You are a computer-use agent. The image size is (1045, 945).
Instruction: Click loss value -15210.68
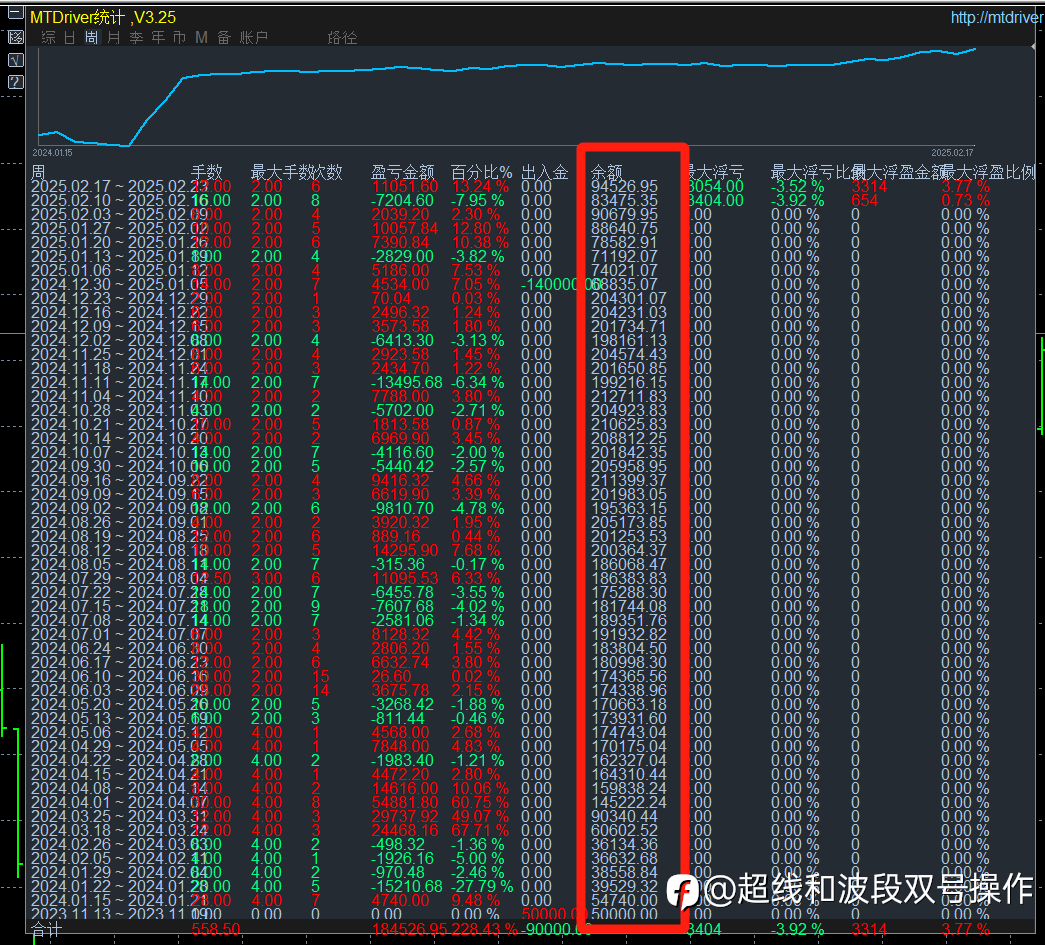[x=407, y=886]
